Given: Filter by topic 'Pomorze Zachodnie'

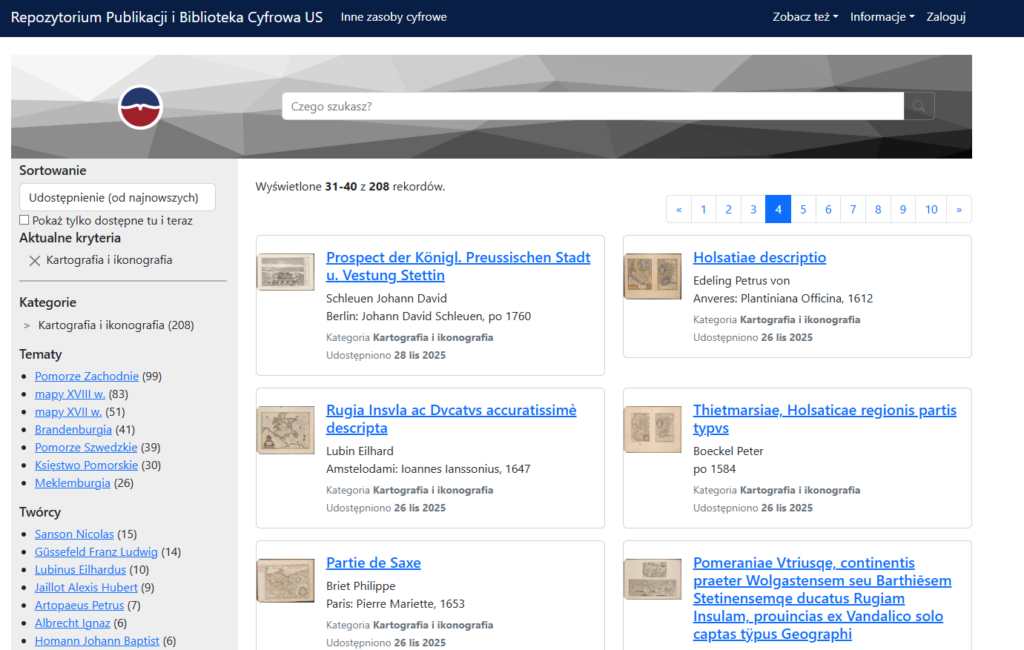Looking at the screenshot, I should tap(86, 376).
